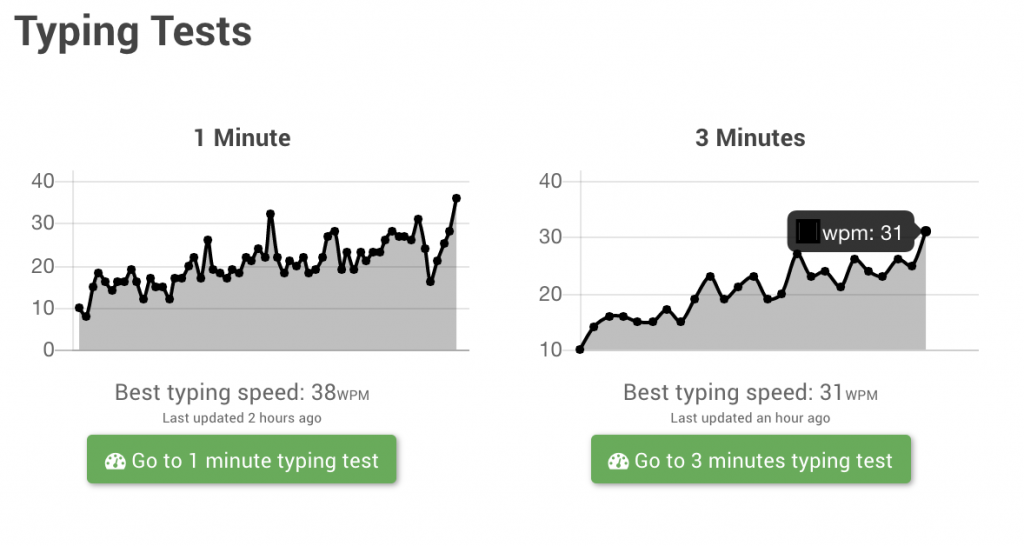
Task: Click the speedometer icon on 1 minute button
Action: click(115, 461)
